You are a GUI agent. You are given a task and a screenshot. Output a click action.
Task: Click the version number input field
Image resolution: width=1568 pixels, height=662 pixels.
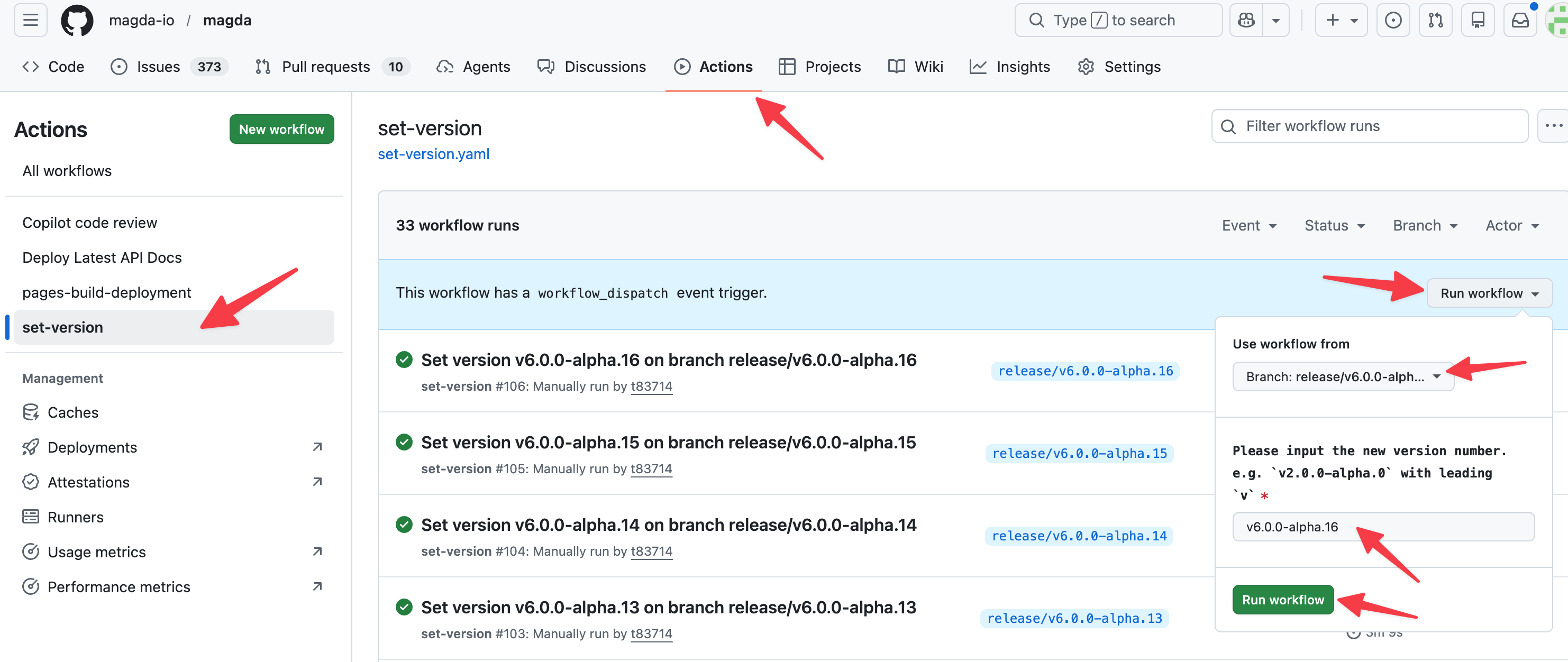pos(1383,527)
